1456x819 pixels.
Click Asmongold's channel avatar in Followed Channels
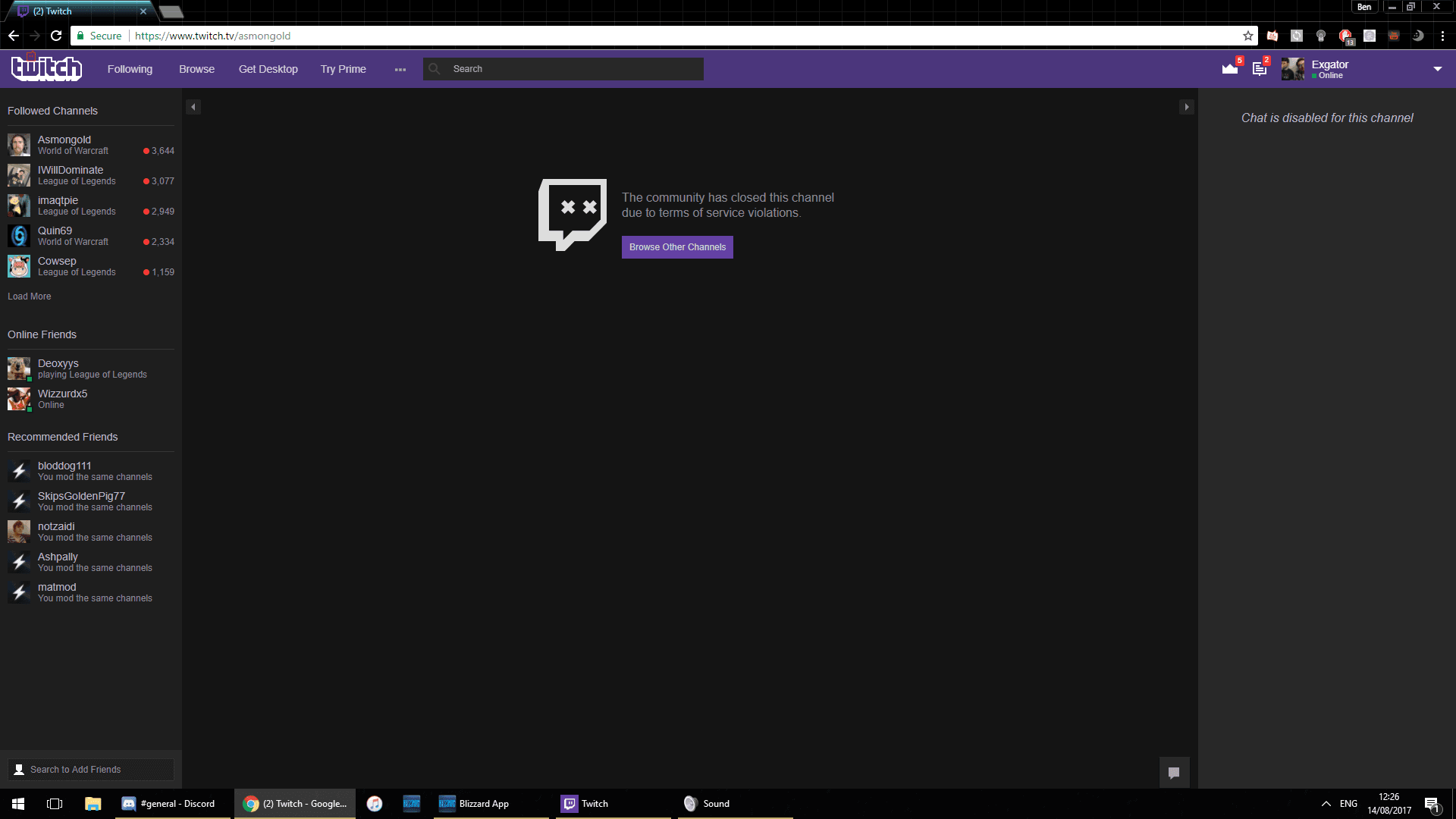[18, 145]
